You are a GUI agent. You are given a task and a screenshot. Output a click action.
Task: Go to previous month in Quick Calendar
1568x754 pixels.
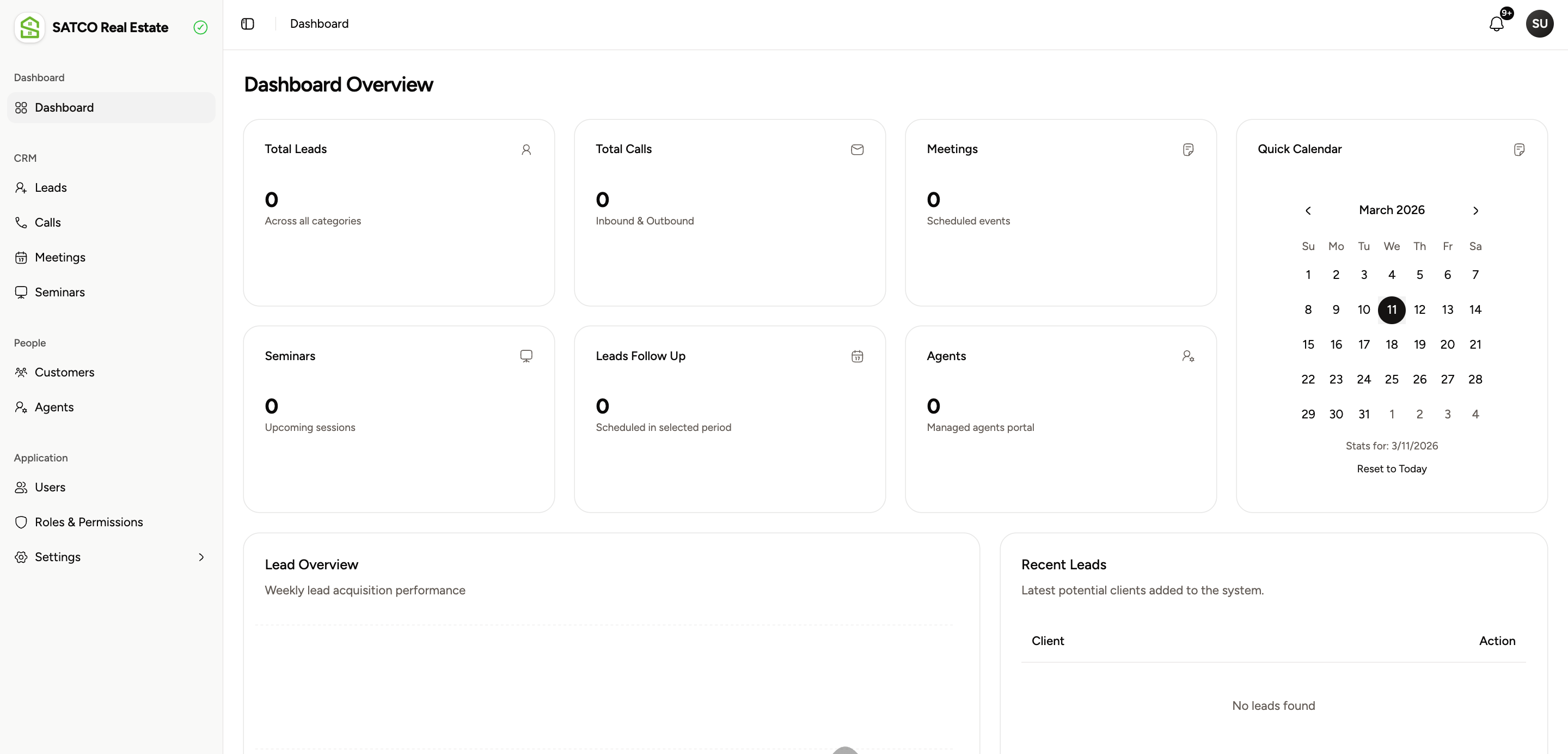click(1309, 211)
